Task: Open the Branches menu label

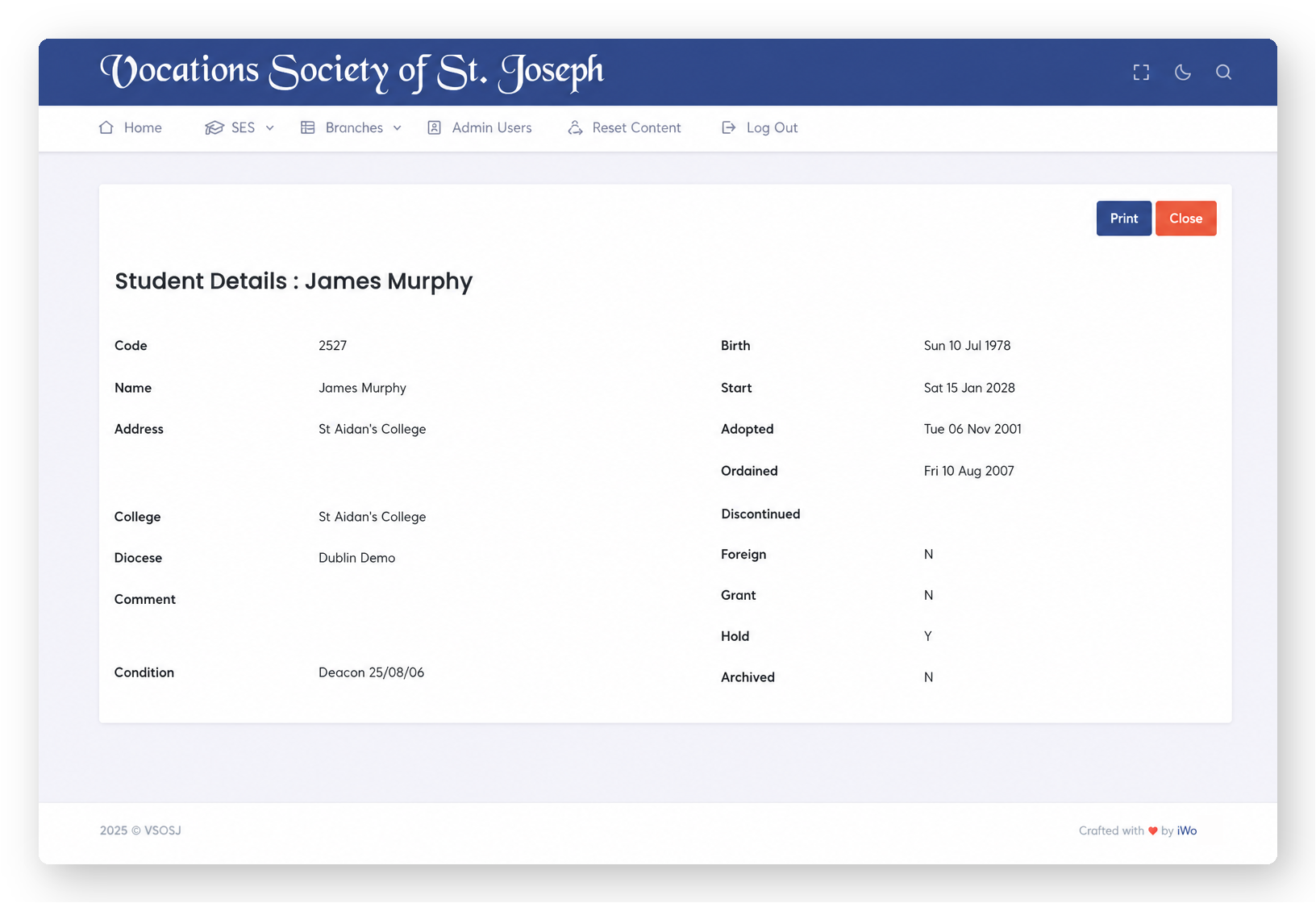Action: click(354, 127)
